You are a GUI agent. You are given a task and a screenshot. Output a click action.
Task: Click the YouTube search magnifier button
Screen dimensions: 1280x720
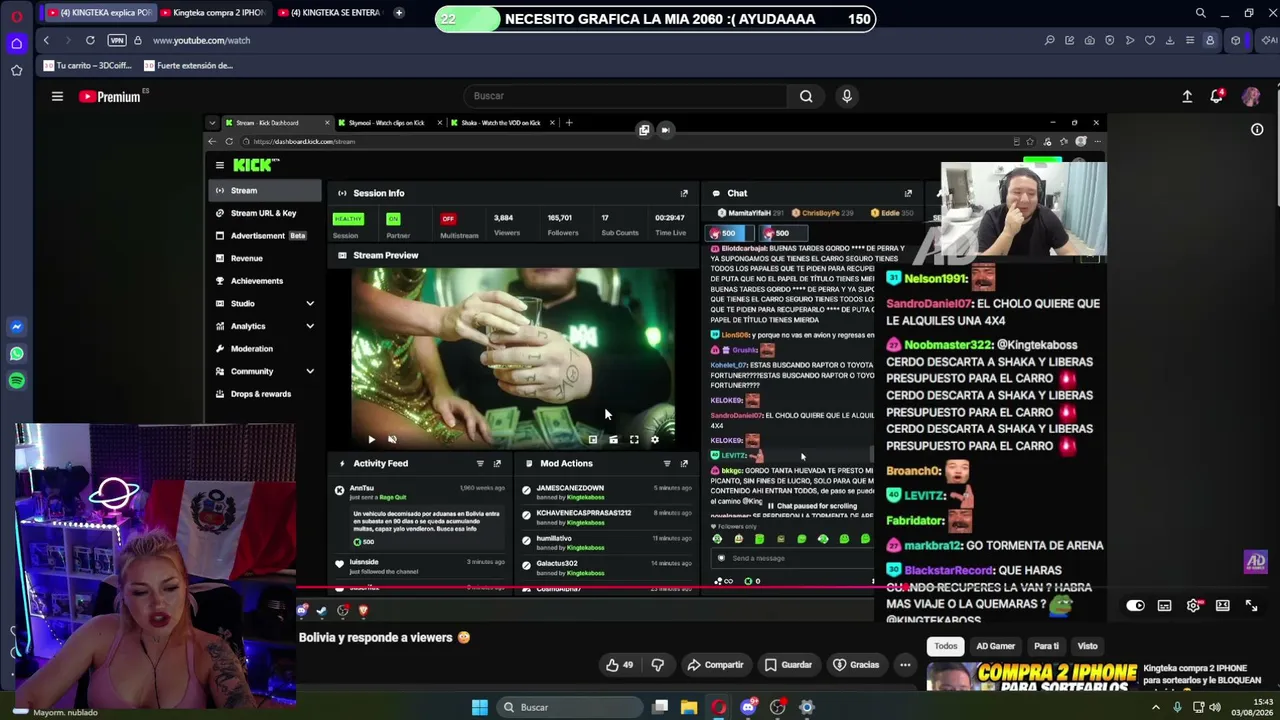(x=806, y=96)
